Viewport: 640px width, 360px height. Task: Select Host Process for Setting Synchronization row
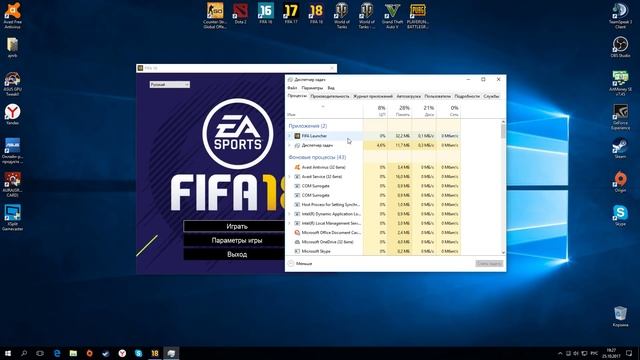[373, 204]
